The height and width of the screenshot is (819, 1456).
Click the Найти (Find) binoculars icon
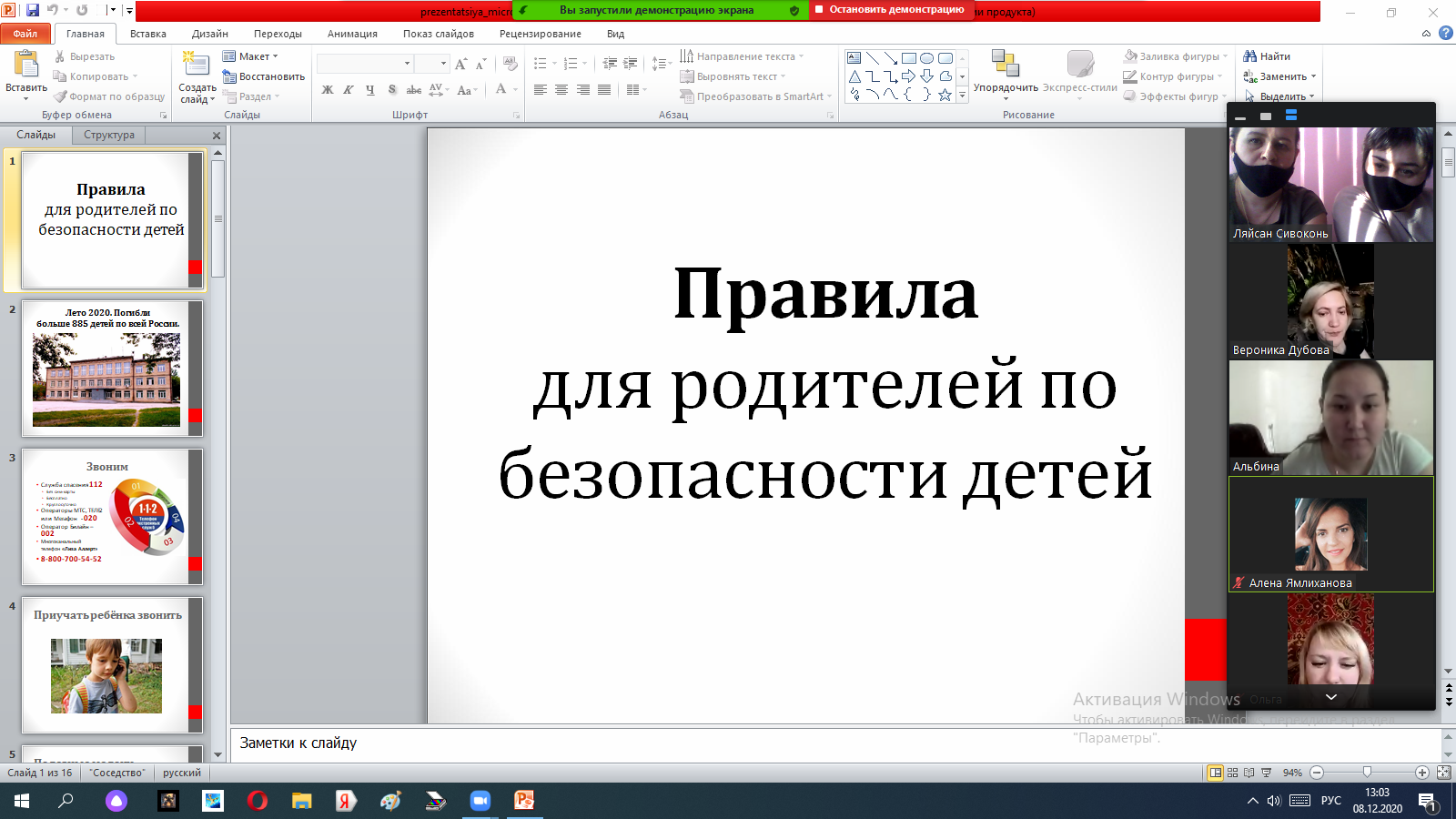click(x=1250, y=56)
